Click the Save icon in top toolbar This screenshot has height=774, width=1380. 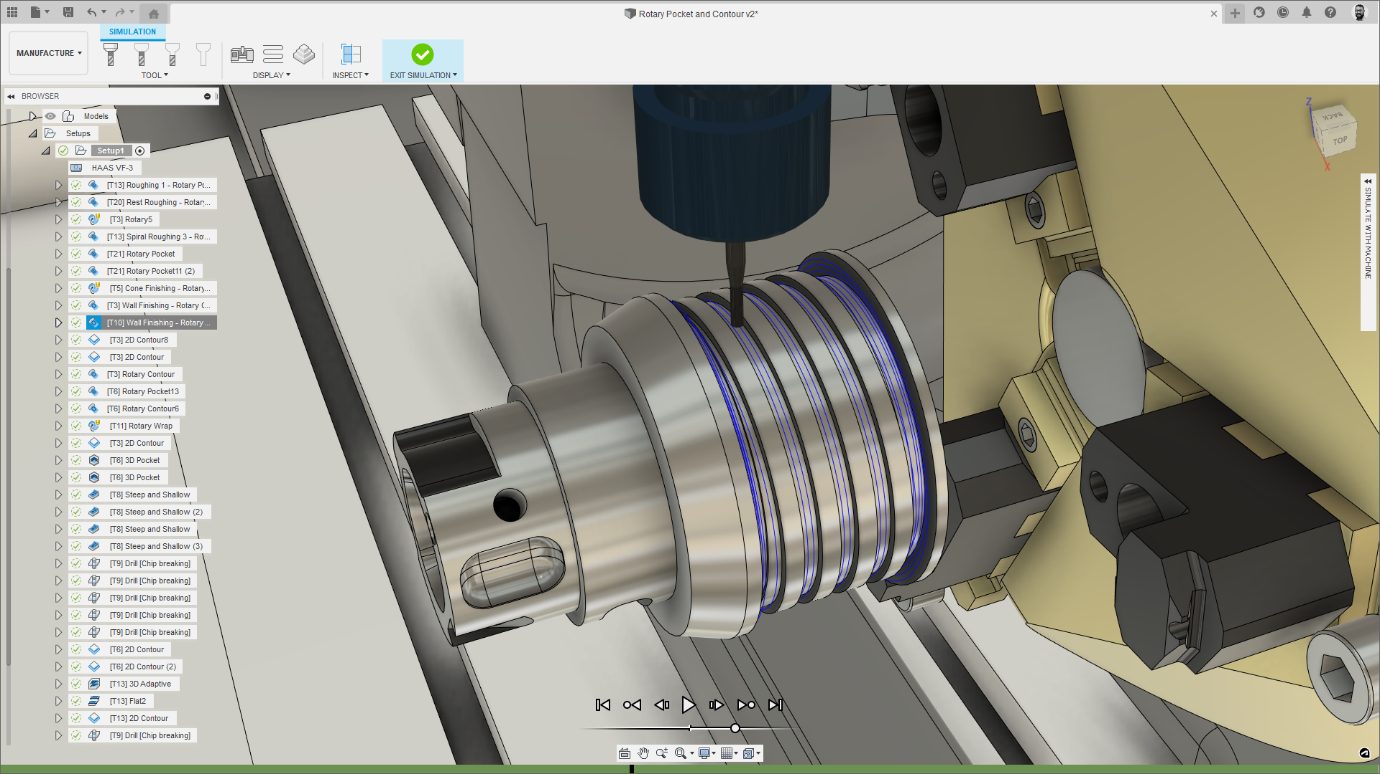67,12
